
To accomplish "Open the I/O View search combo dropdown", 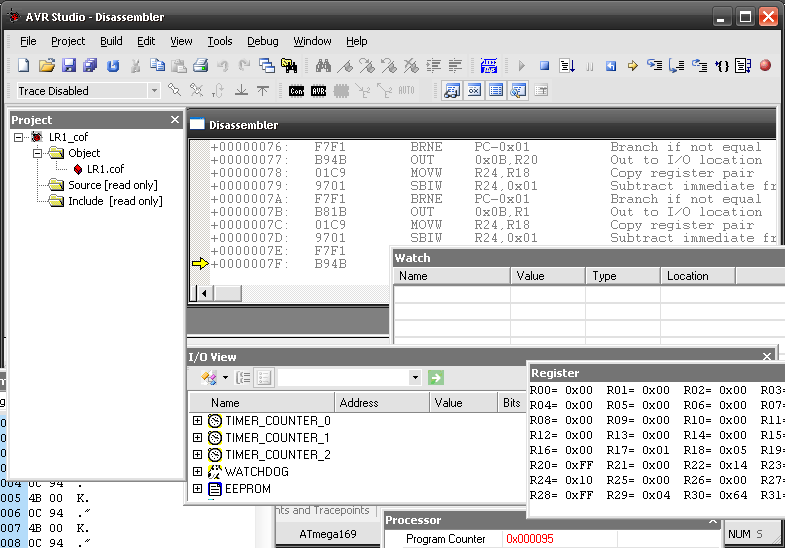I will pos(415,378).
